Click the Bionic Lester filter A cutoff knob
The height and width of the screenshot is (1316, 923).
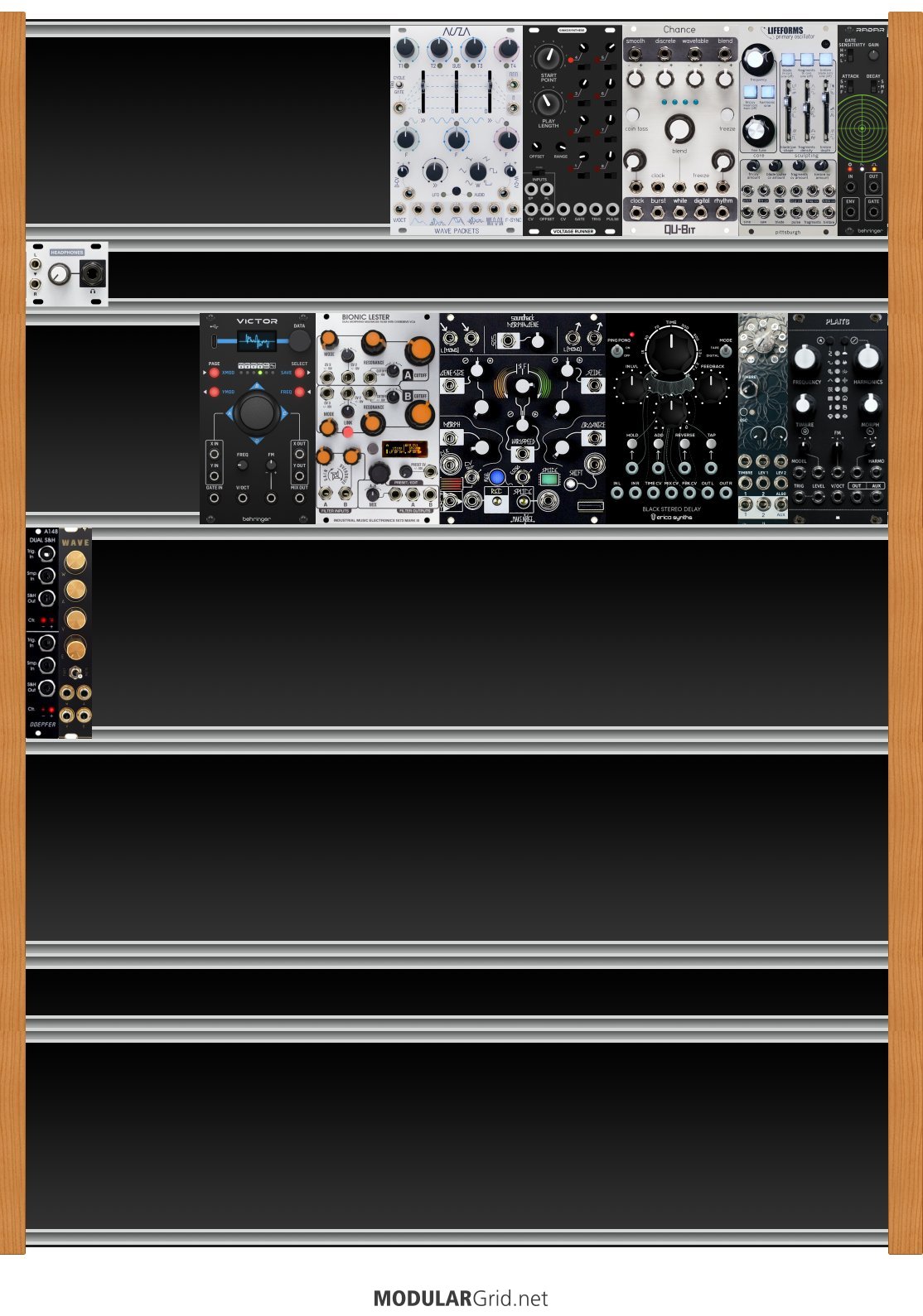(418, 352)
